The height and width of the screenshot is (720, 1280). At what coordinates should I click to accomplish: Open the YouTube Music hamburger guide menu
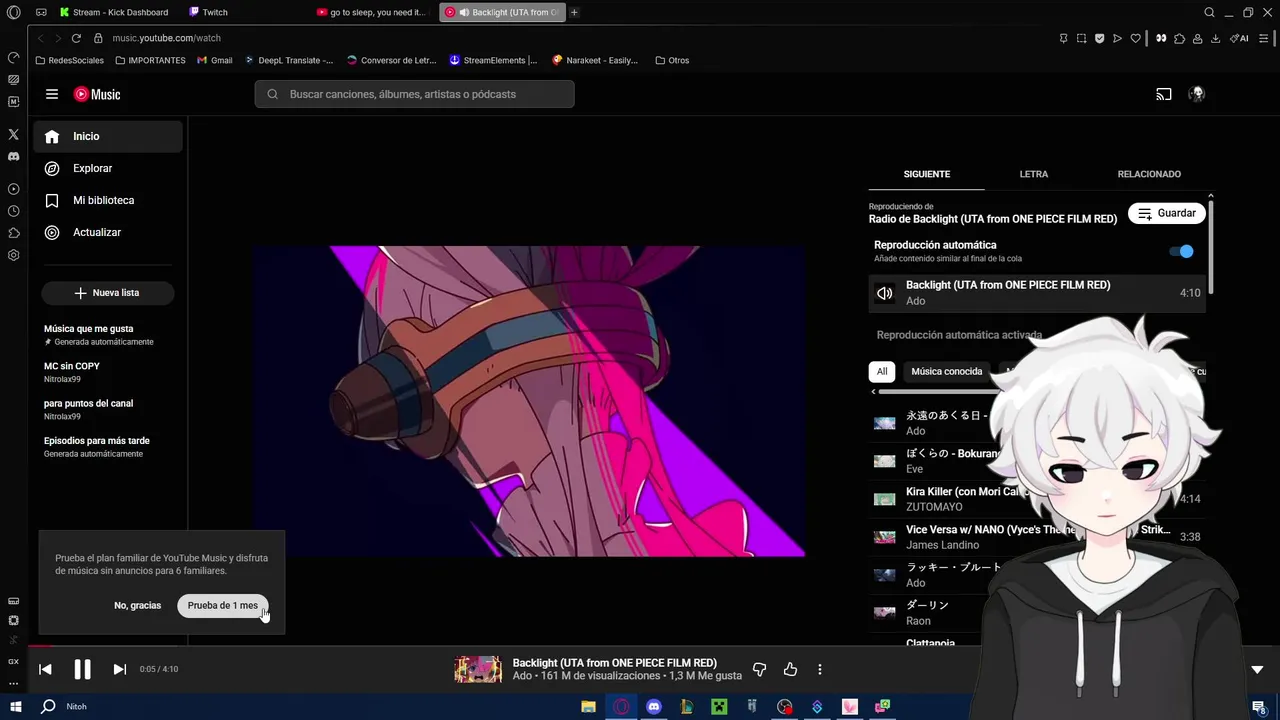click(x=52, y=94)
